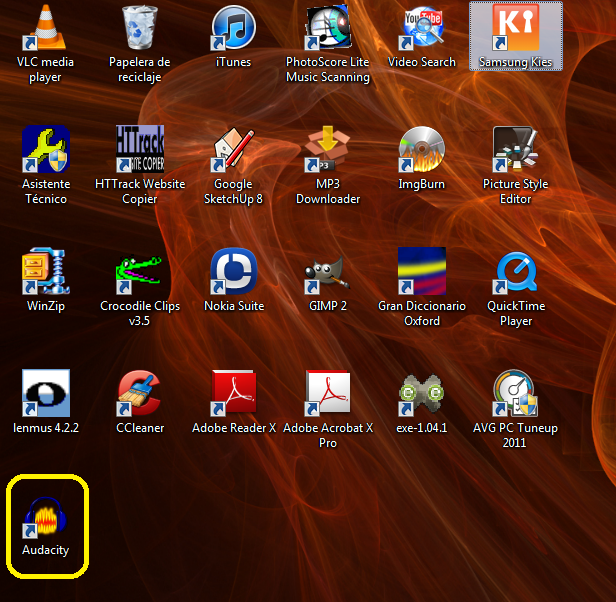Click the iTunes desktop shortcut

[x=234, y=28]
